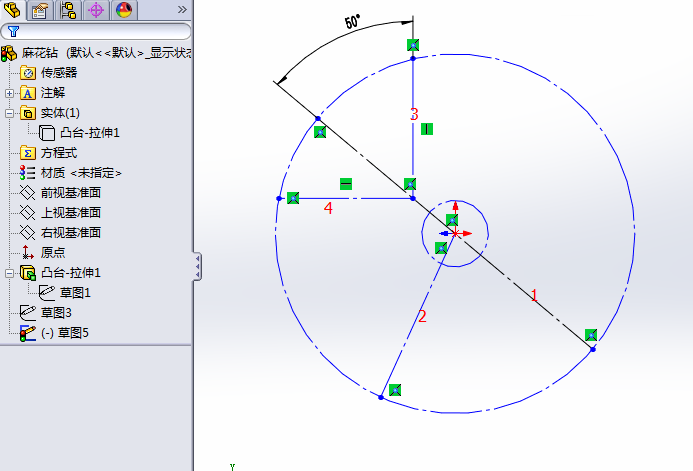Select the 传感器 sensors folder
The width and height of the screenshot is (693, 471).
[x=58, y=72]
